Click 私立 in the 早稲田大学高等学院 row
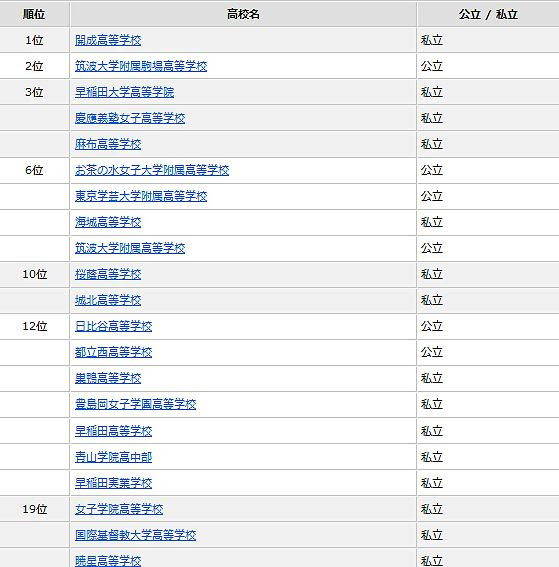The height and width of the screenshot is (567, 559). [x=432, y=92]
